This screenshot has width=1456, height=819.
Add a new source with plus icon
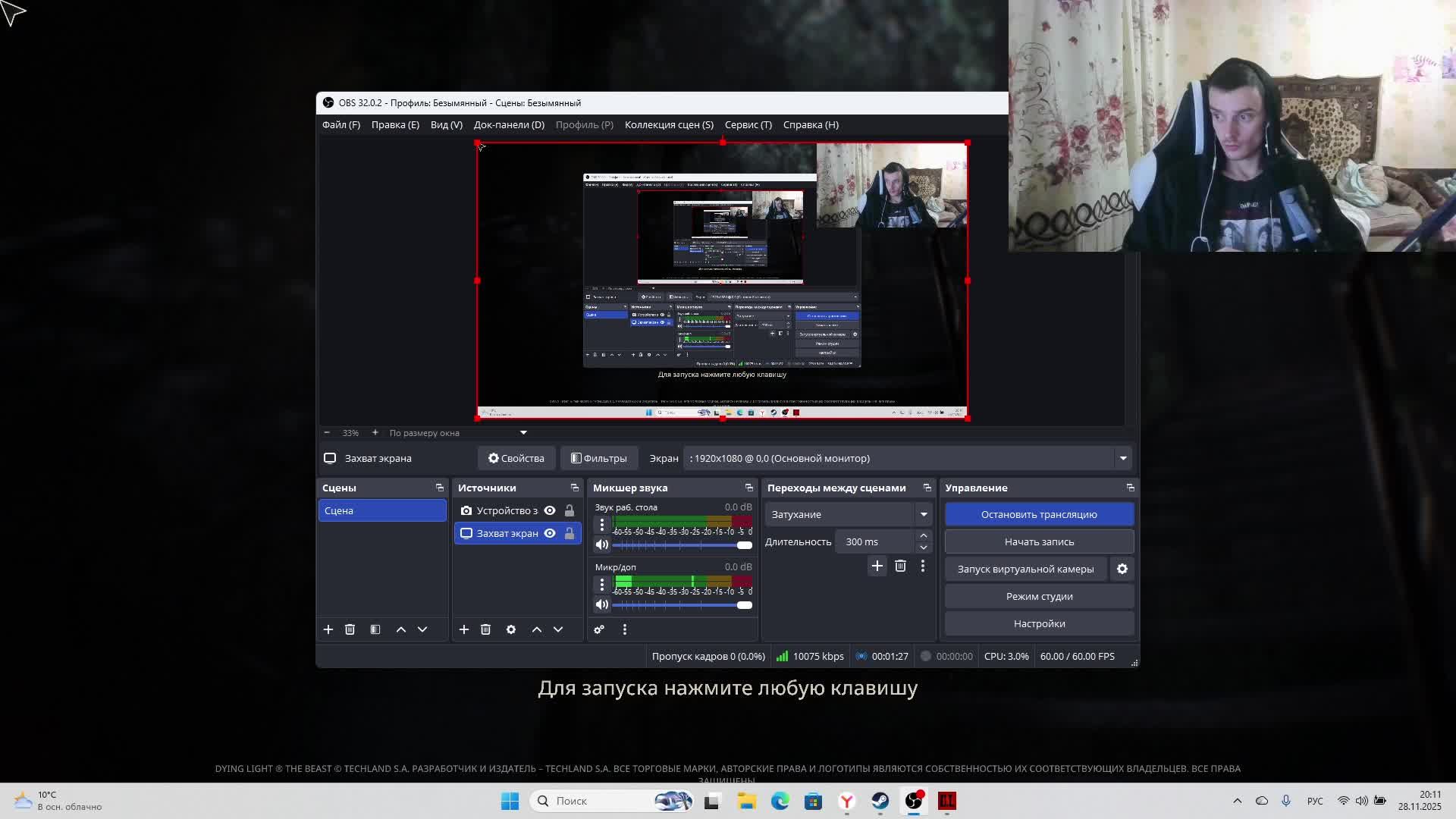tap(464, 629)
